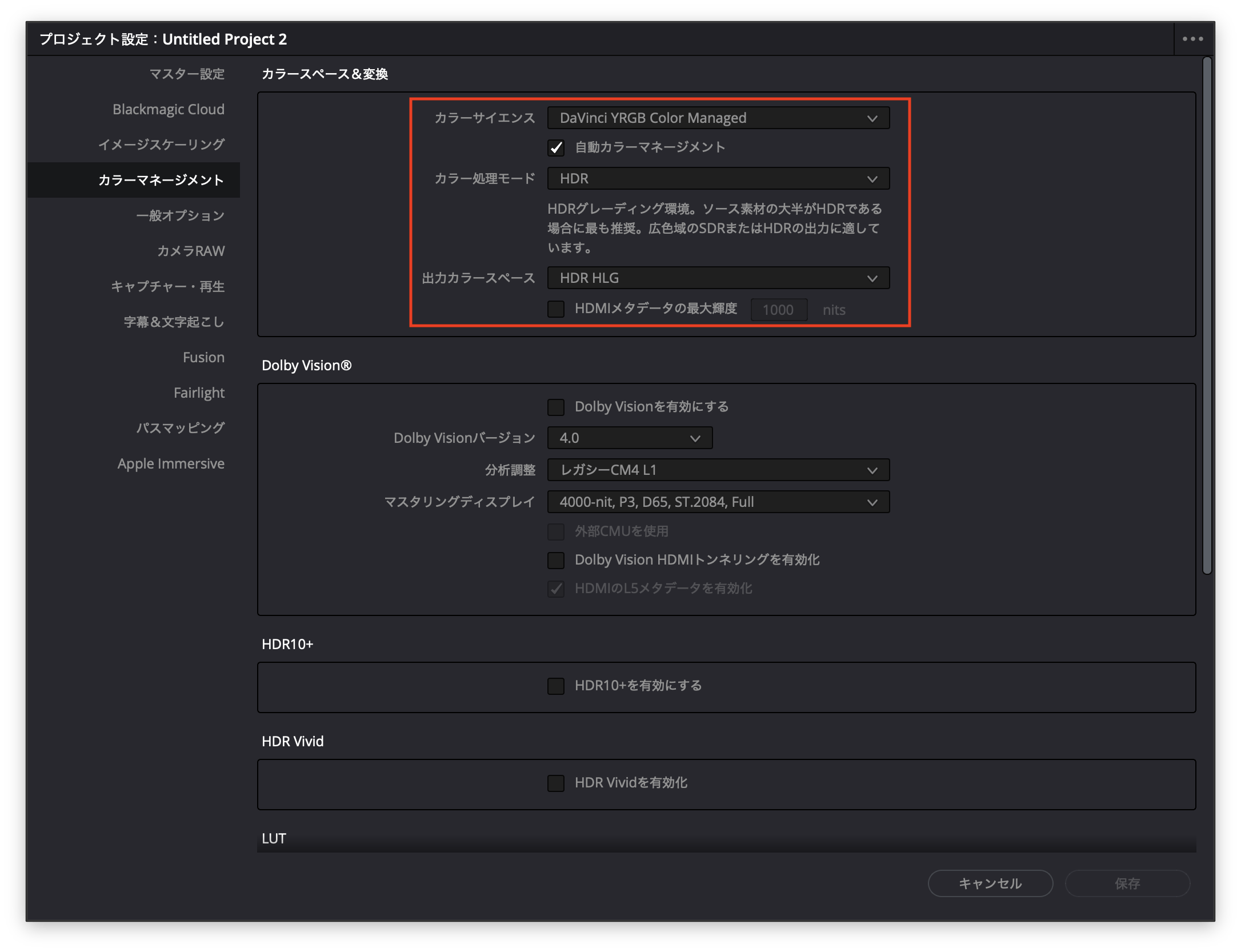Open the カラーサイエンス dropdown
Viewport: 1241px width, 952px height.
(x=718, y=118)
